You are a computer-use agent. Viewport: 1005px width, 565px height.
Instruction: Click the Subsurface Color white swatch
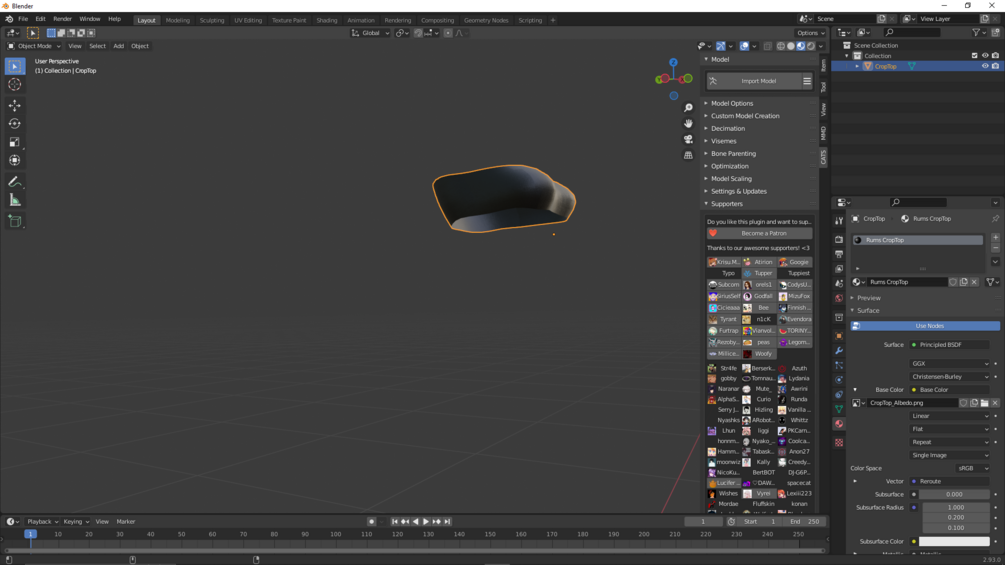point(954,541)
